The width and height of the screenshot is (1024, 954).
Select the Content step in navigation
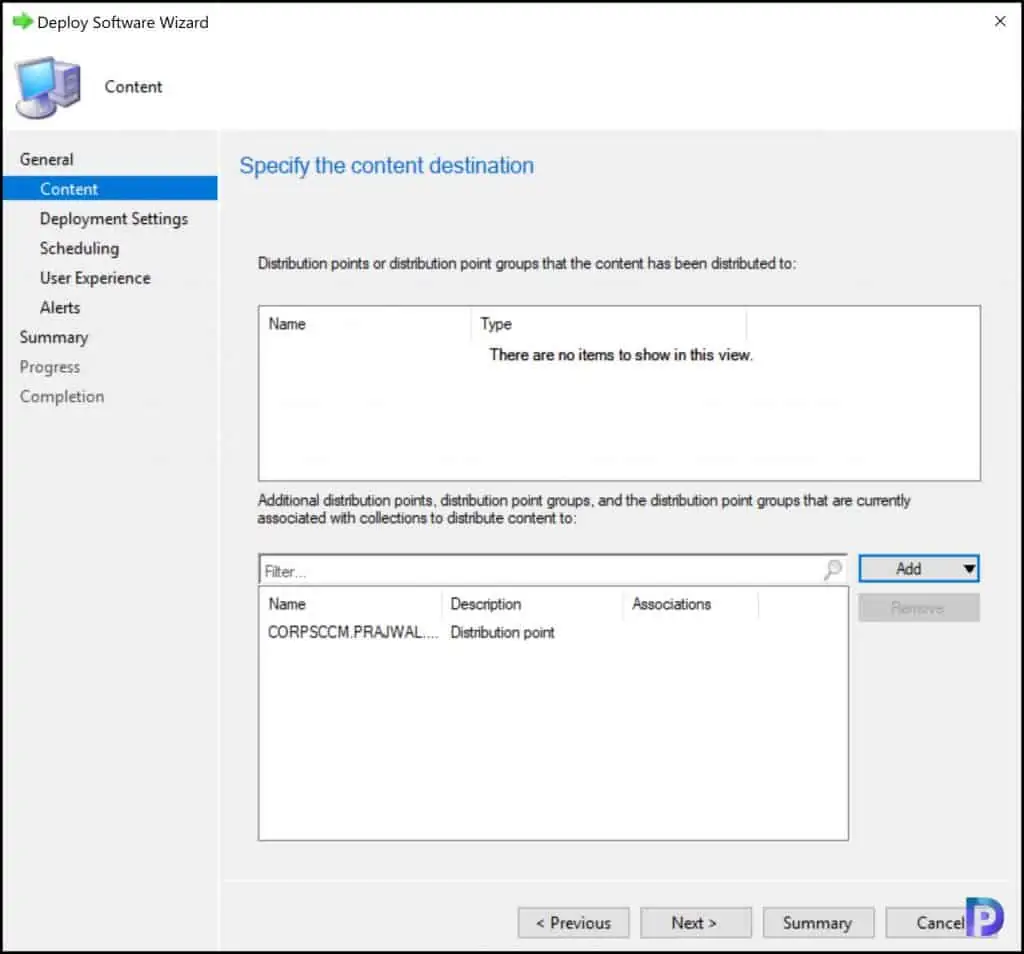[110, 189]
